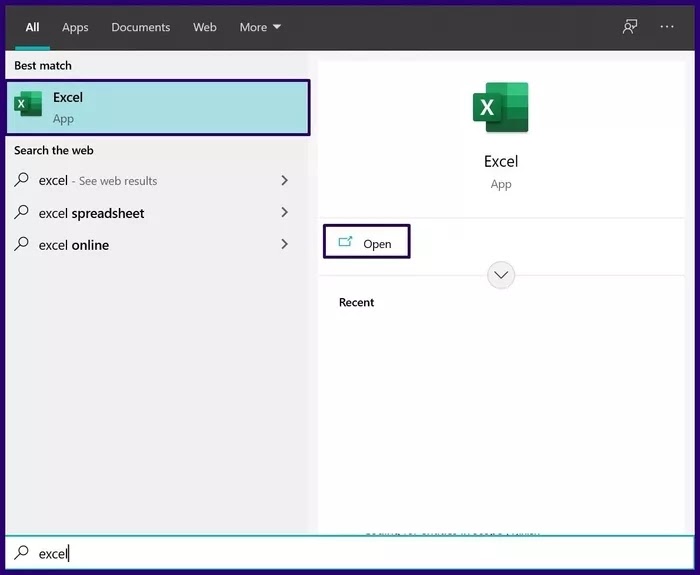Switch to the All tab
Image resolution: width=700 pixels, height=575 pixels.
click(32, 27)
